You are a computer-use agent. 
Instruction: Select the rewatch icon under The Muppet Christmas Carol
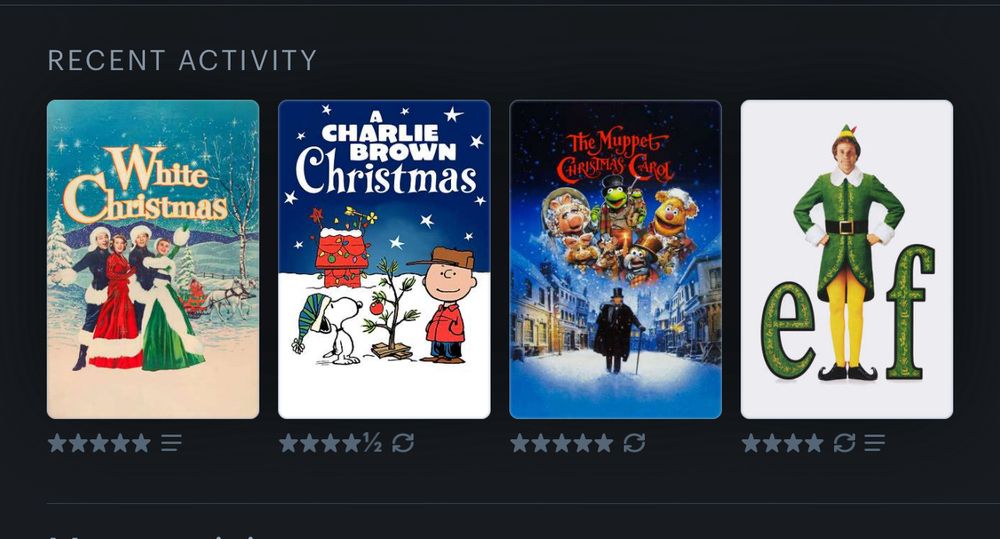pos(634,442)
